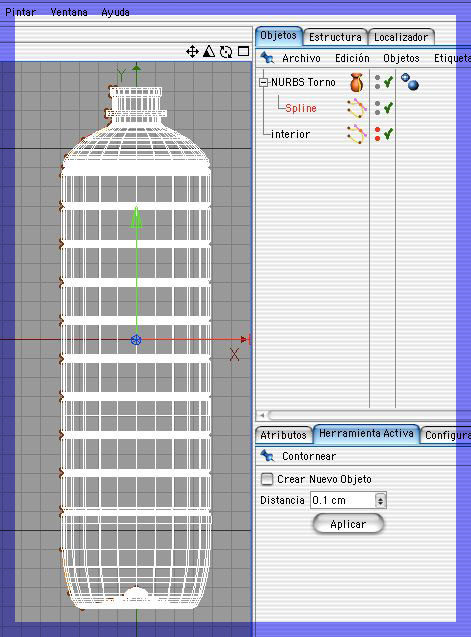The image size is (471, 637).
Task: Enable Crear Nuevo Objeto checkbox
Action: pos(267,479)
